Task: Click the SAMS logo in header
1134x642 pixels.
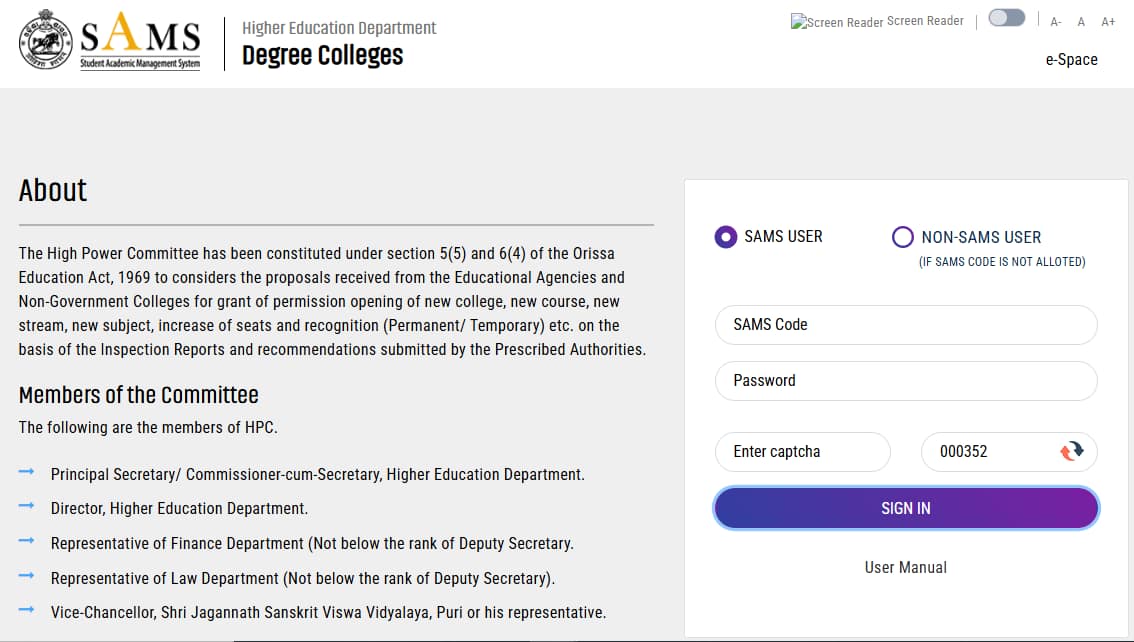Action: tap(140, 41)
